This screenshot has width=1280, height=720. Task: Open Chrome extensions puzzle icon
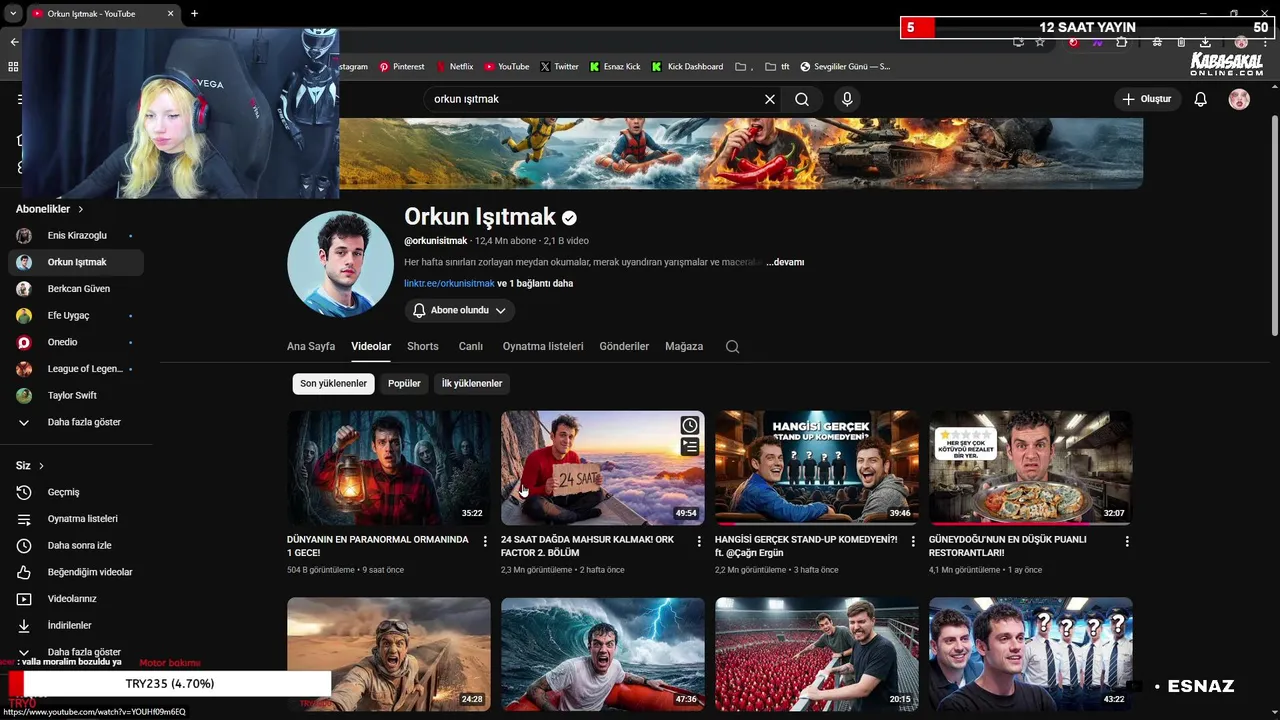point(1122,42)
